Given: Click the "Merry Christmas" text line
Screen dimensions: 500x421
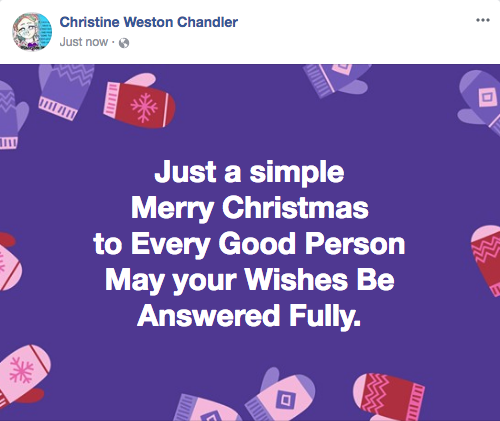Looking at the screenshot, I should 250,208.
